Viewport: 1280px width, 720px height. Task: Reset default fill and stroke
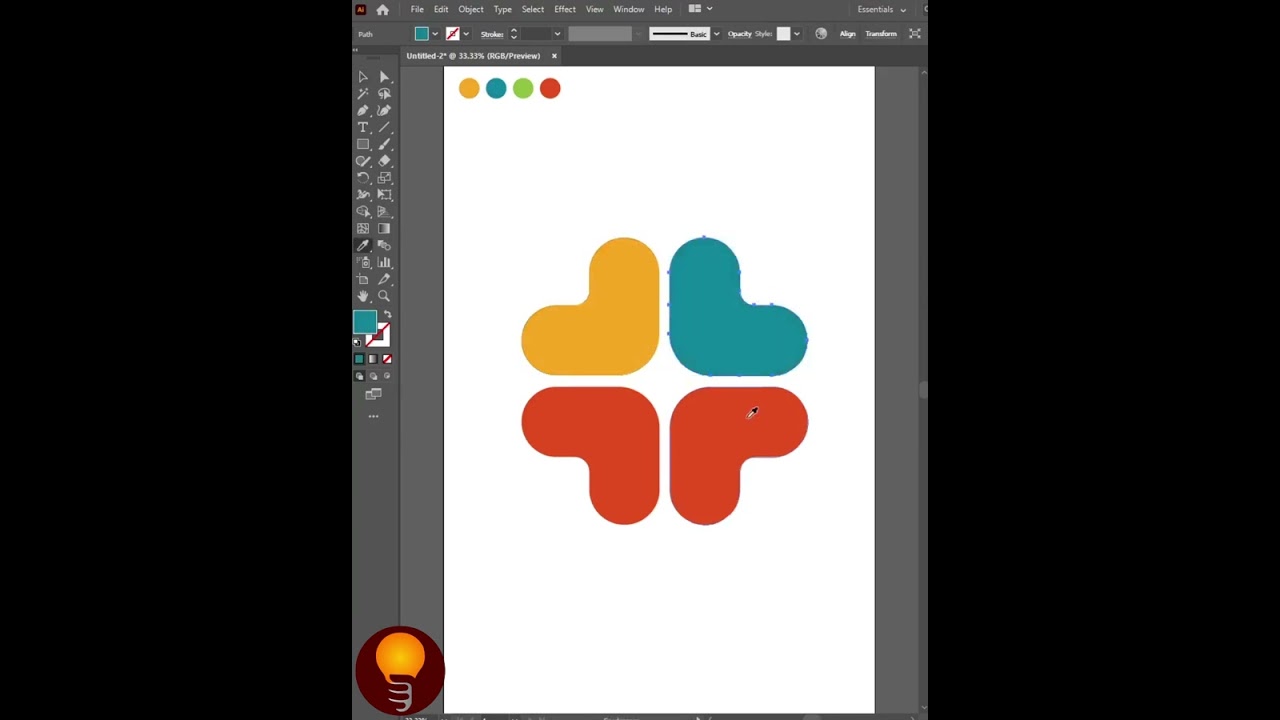coord(357,343)
